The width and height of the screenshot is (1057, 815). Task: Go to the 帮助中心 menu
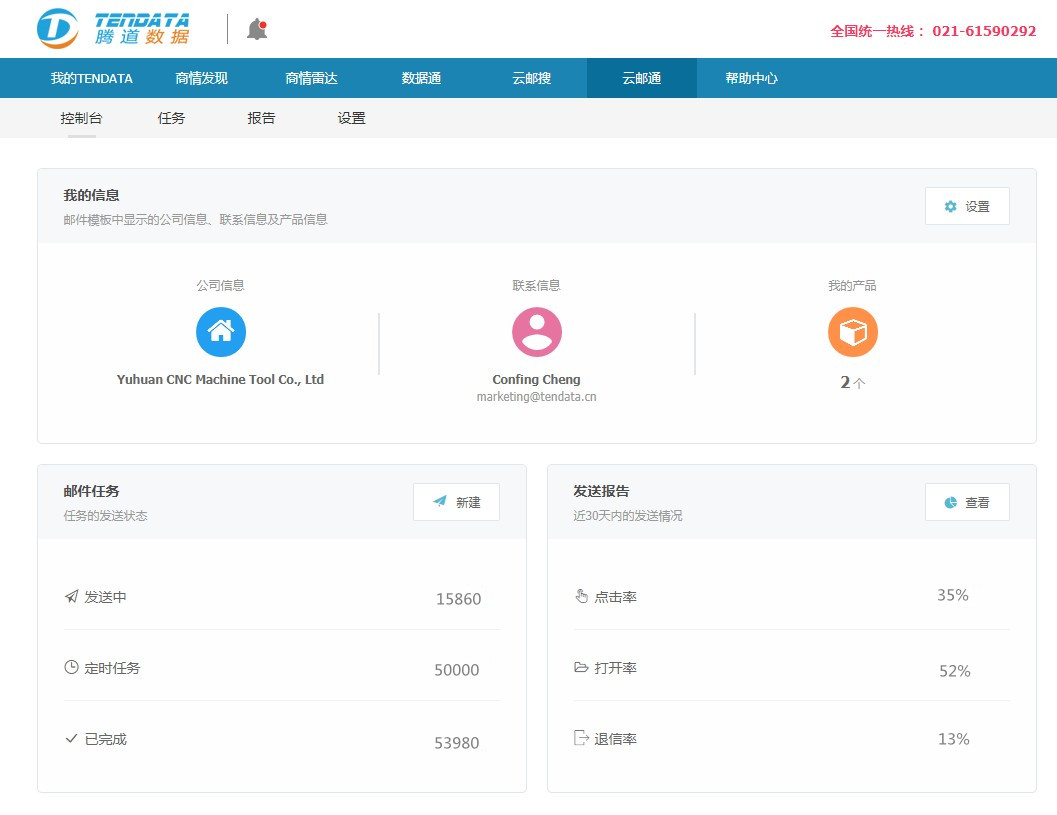pyautogui.click(x=751, y=78)
